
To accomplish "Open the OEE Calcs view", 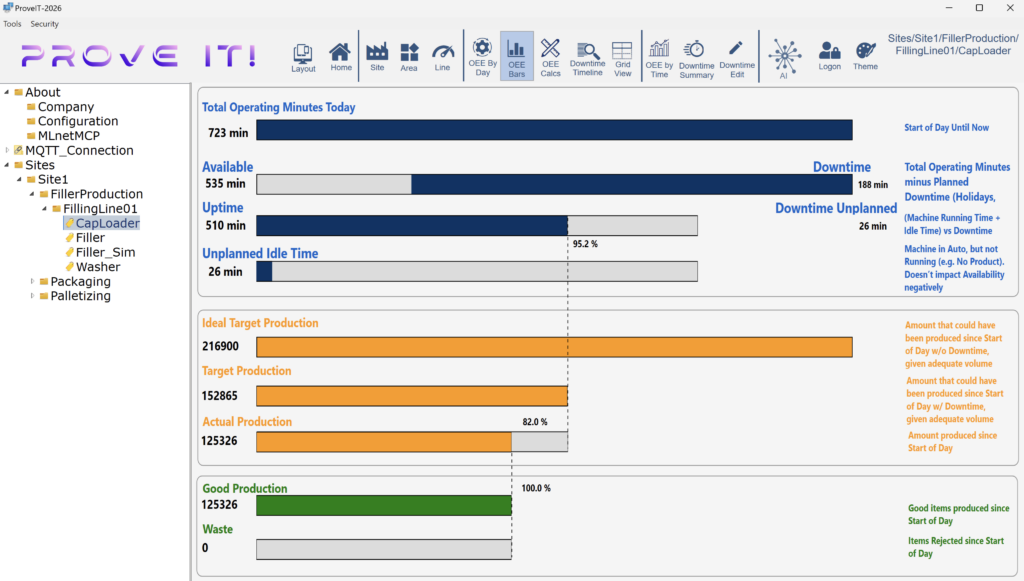I will (x=550, y=56).
